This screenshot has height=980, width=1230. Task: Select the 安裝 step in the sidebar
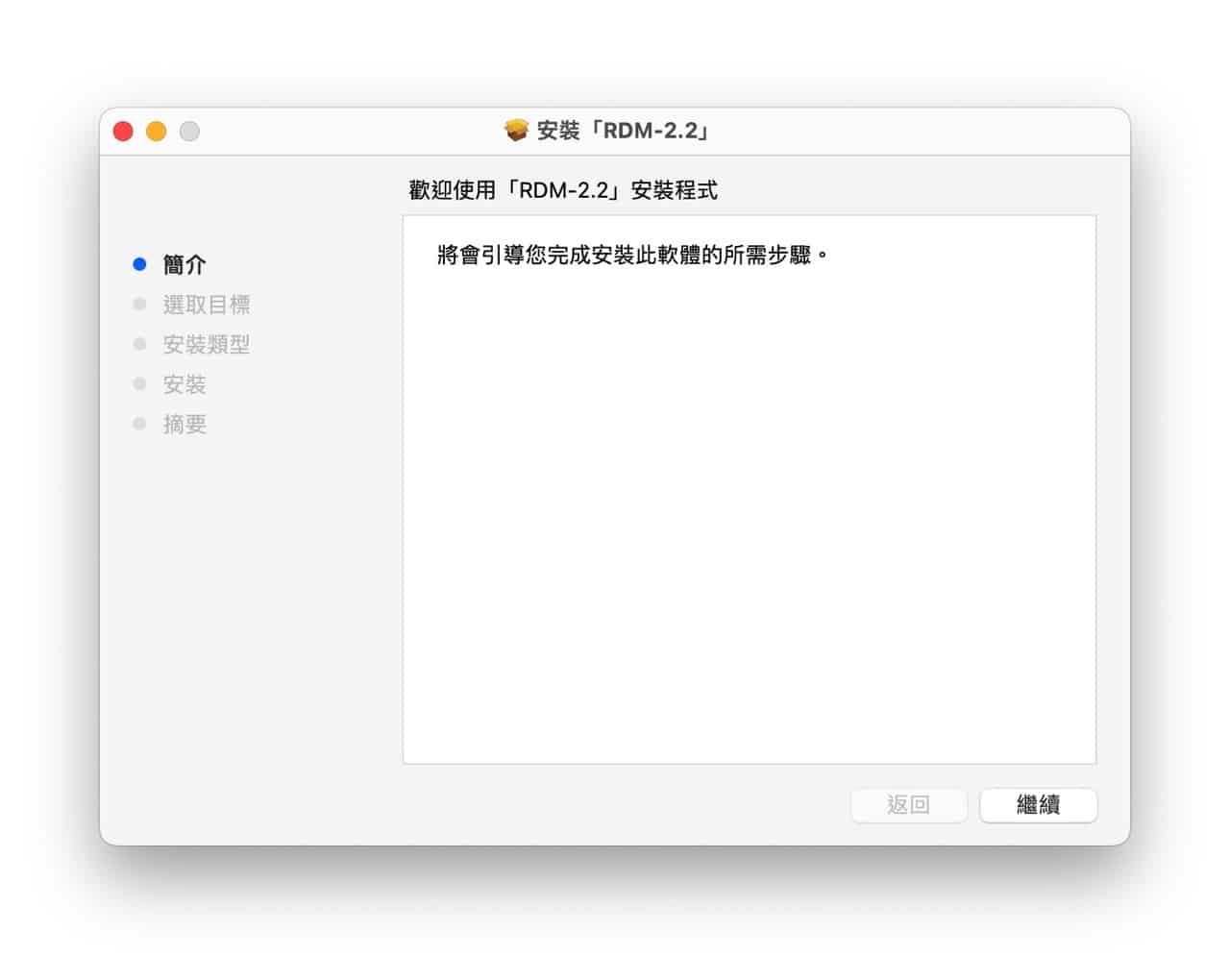click(184, 384)
